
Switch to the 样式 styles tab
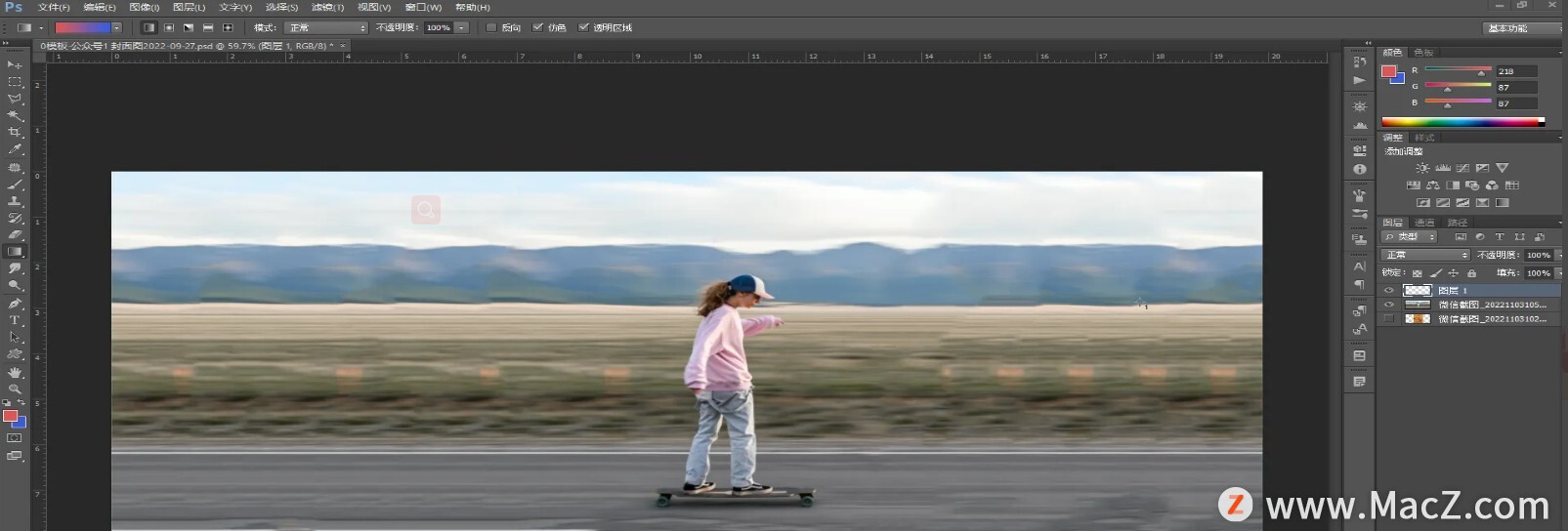click(x=1425, y=138)
